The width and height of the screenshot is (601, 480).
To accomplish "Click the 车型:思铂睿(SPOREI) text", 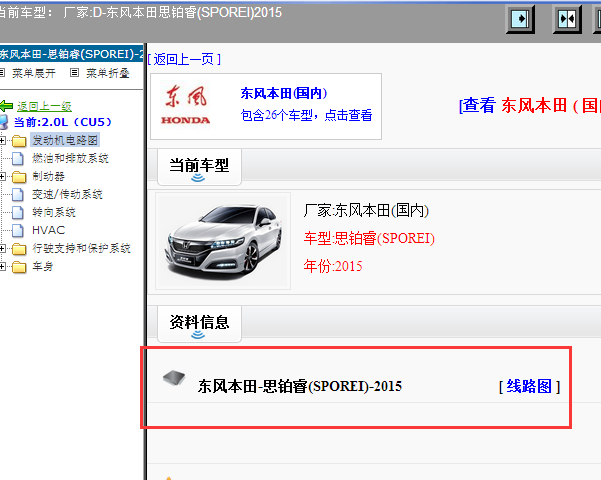I will pyautogui.click(x=369, y=238).
